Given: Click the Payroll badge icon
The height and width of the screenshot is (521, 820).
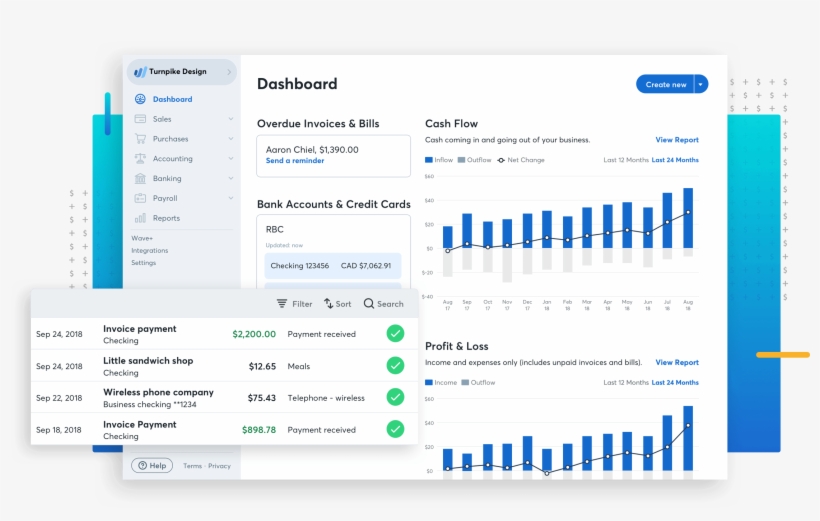Looking at the screenshot, I should click(140, 198).
